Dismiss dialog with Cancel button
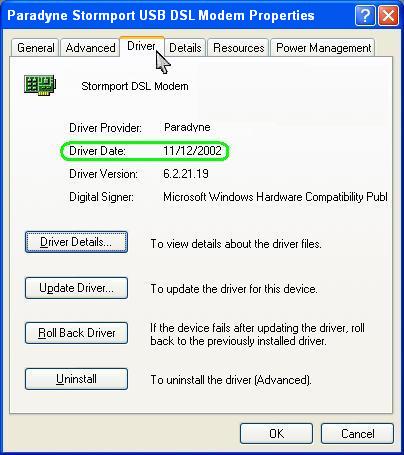The image size is (404, 455). 357,434
